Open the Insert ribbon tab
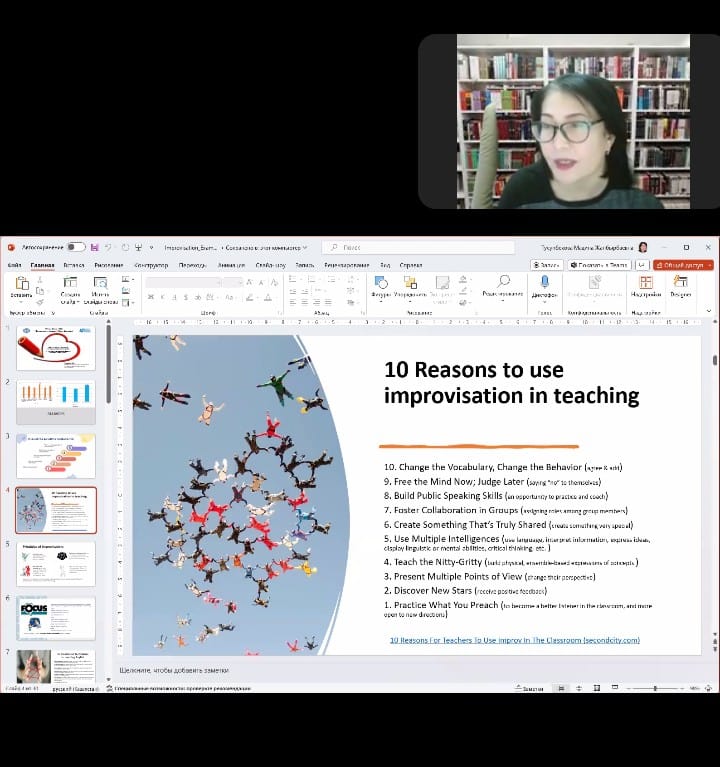Screen dimensions: 720x767 pos(74,265)
